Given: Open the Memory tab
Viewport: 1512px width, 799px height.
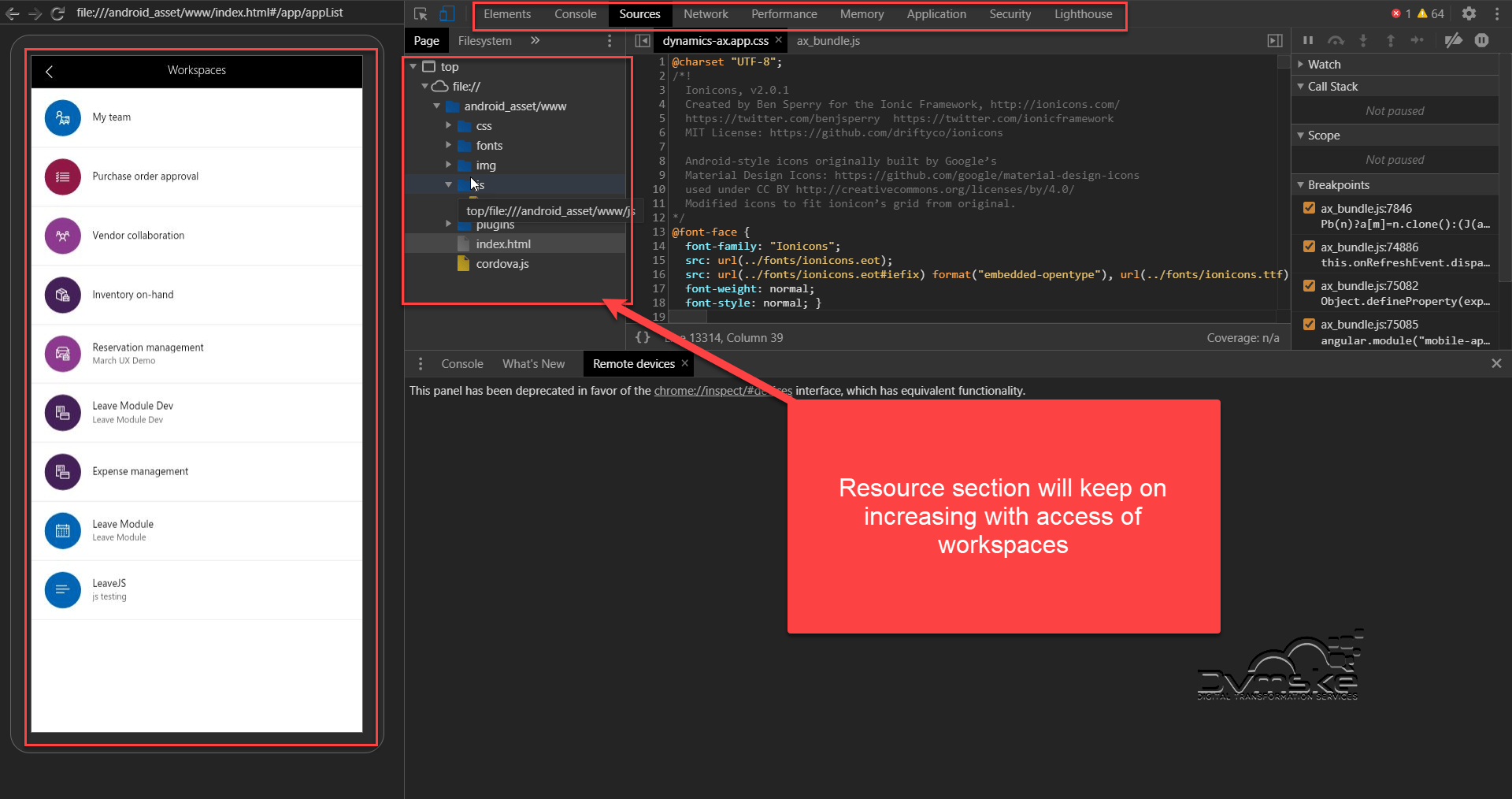Looking at the screenshot, I should [x=862, y=14].
